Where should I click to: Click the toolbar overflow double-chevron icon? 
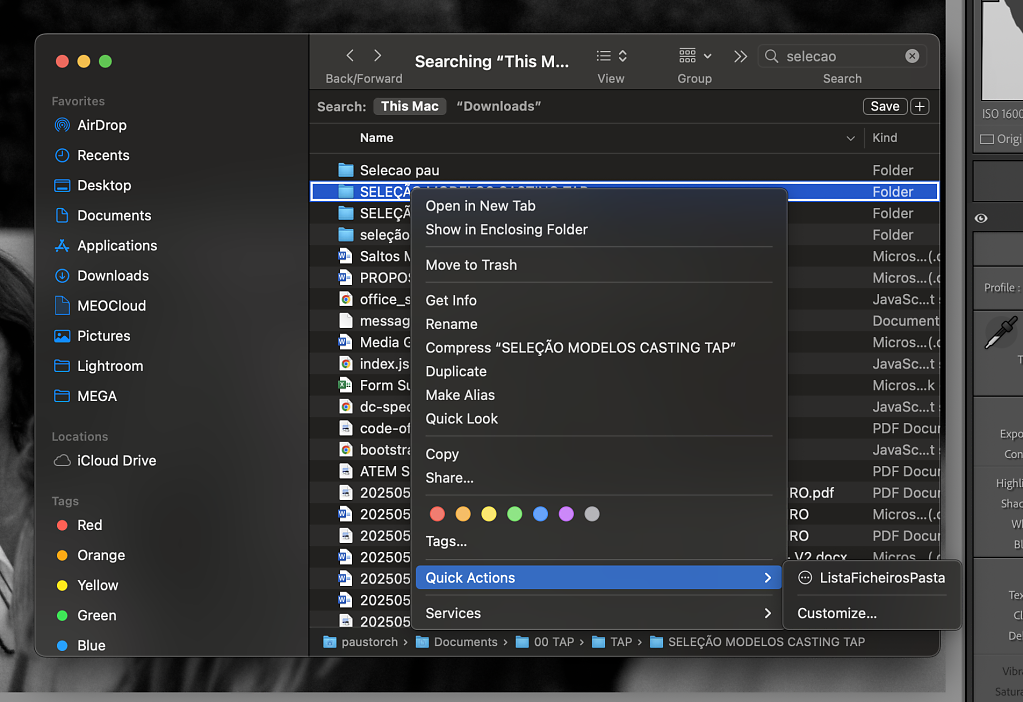tap(740, 56)
